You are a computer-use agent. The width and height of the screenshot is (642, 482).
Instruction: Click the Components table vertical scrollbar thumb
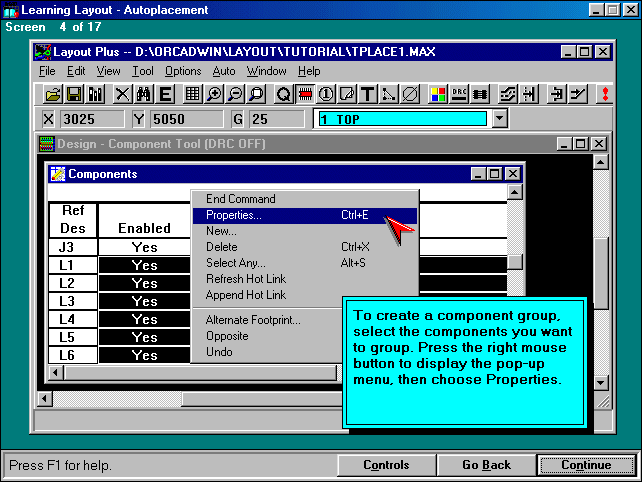(x=515, y=262)
